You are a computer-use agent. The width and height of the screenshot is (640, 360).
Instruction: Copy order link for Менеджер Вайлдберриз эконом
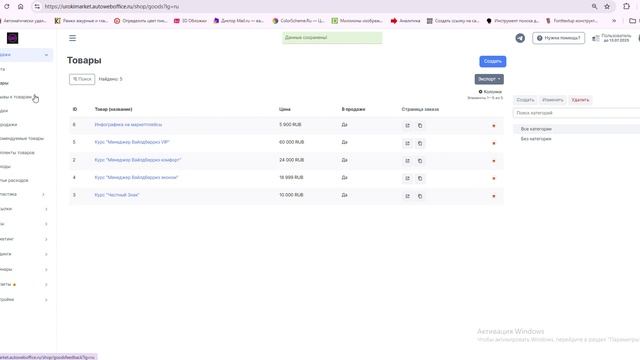pyautogui.click(x=420, y=178)
